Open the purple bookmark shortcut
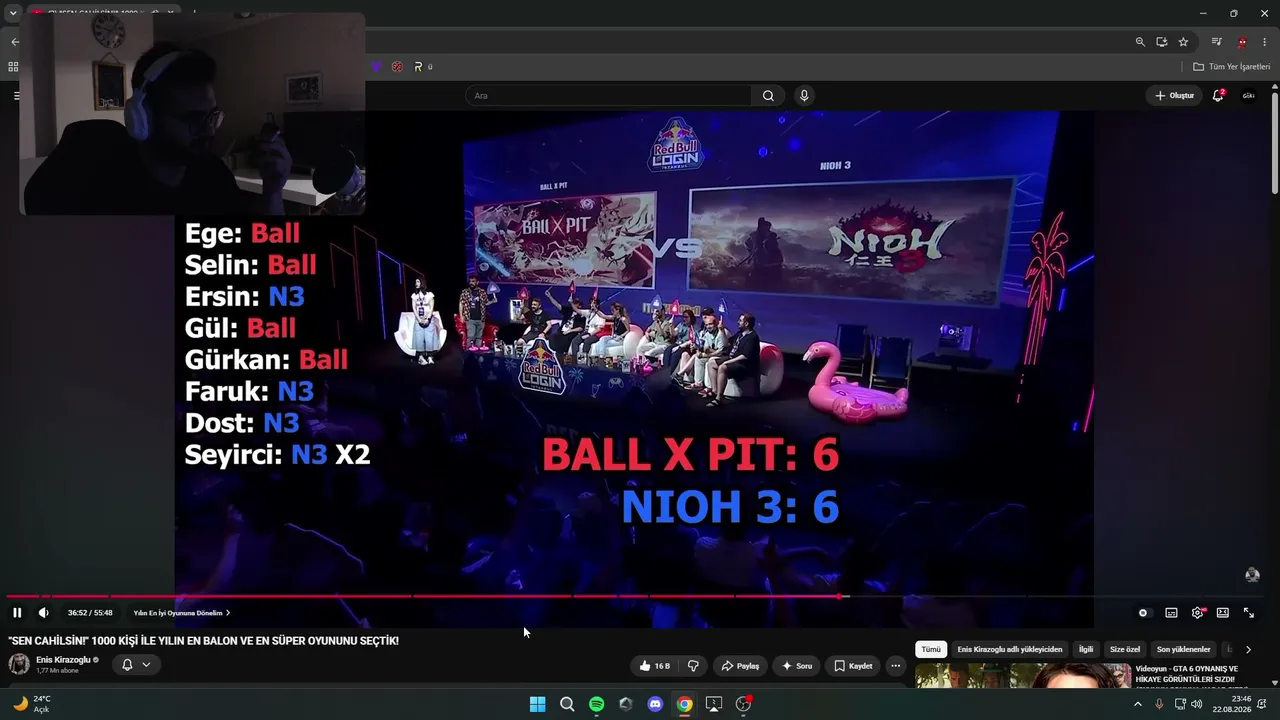The image size is (1280, 720). click(376, 67)
